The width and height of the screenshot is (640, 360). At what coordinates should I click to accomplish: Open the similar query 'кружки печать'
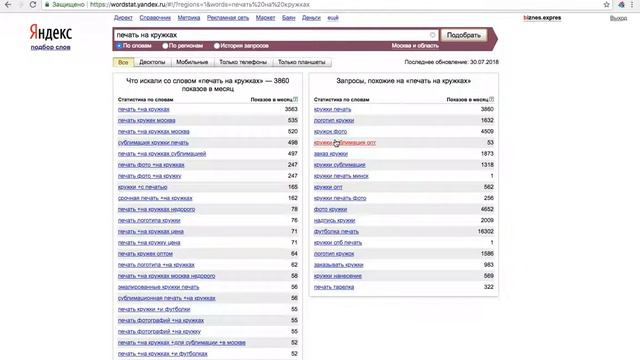pyautogui.click(x=332, y=109)
